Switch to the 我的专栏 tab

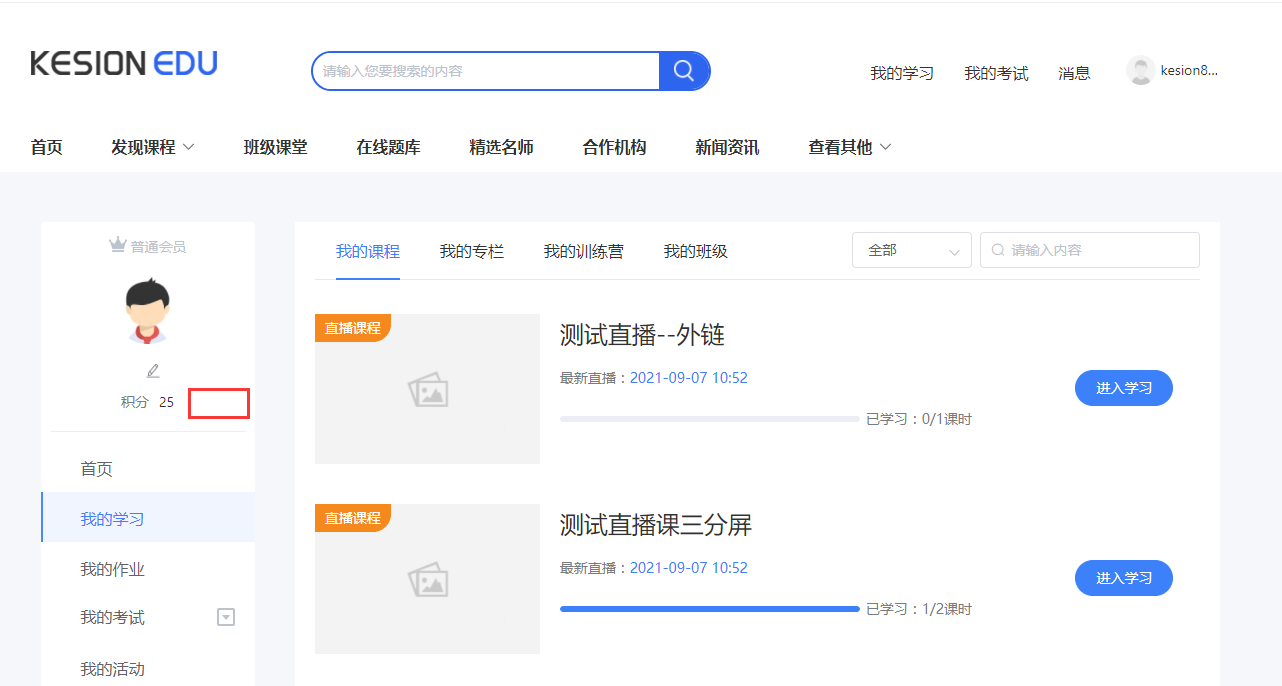tap(472, 251)
